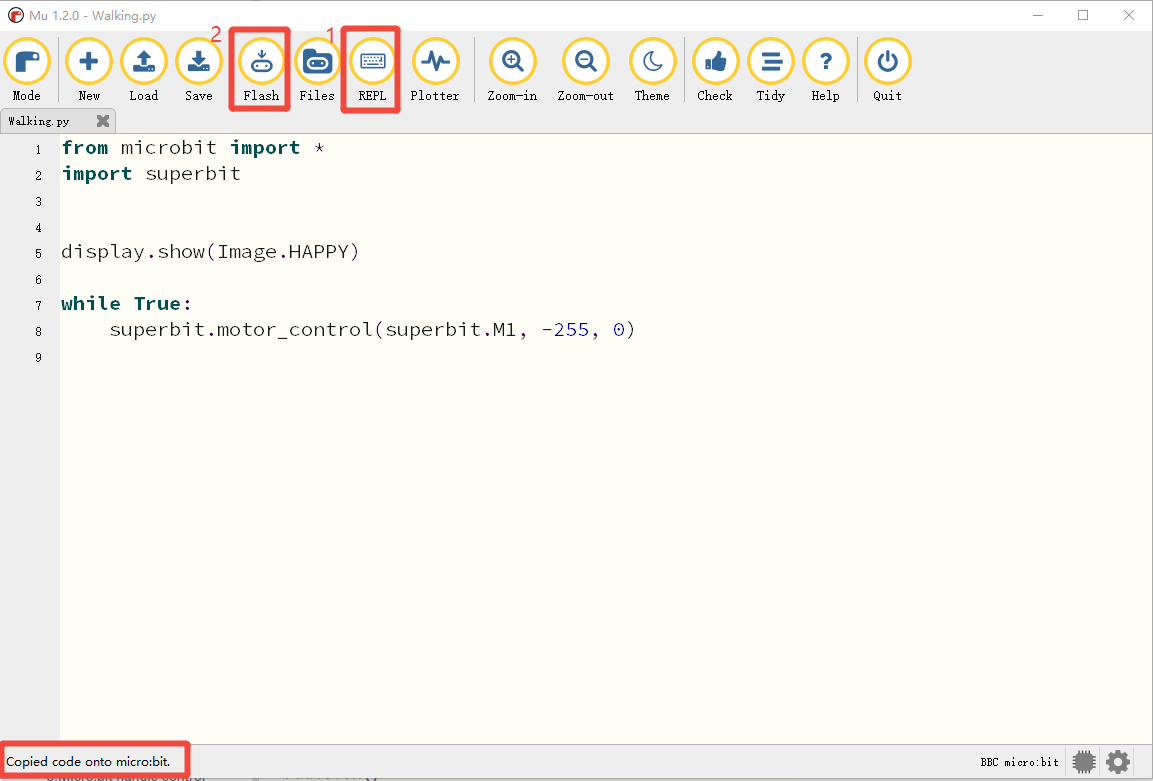This screenshot has width=1153, height=781.
Task: Click the superbit.motor_control code line
Action: [372, 330]
